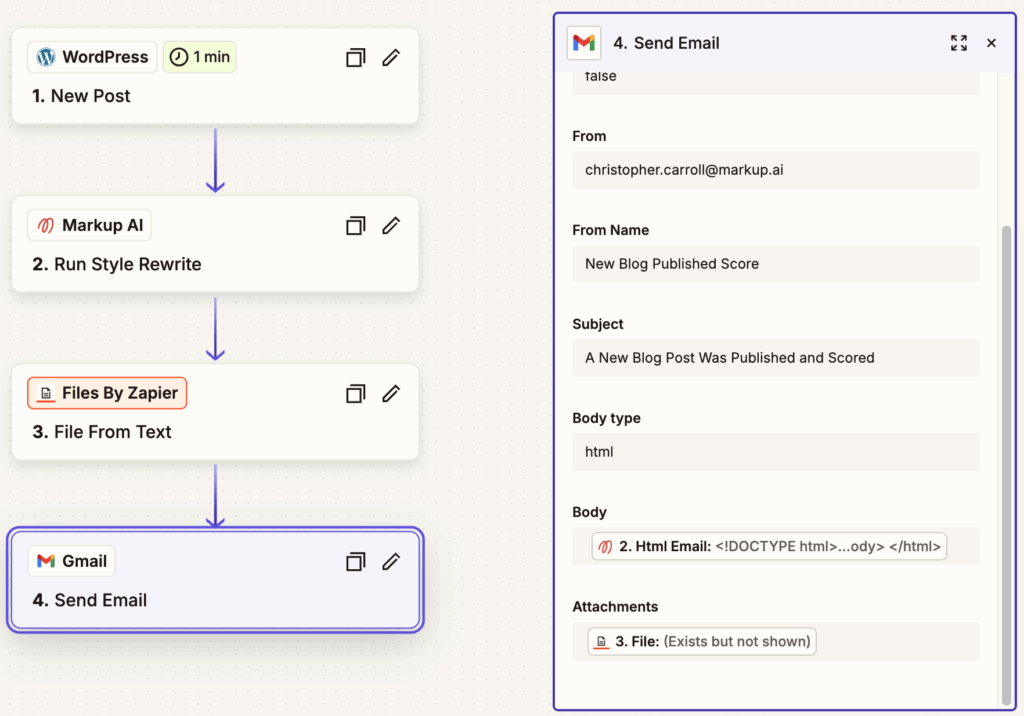
Task: Select the WordPress app badge
Action: (93, 57)
